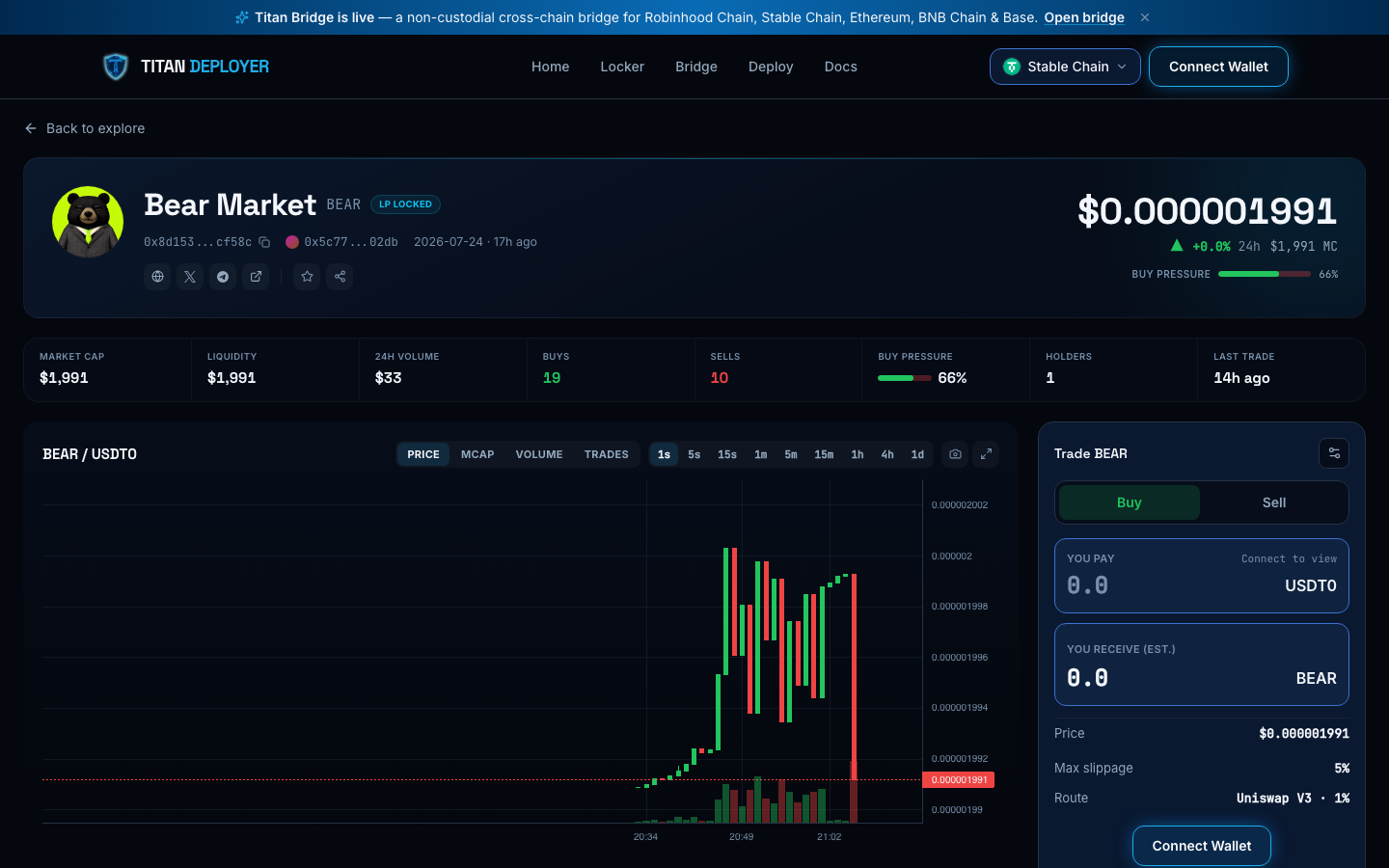1389x868 pixels.
Task: Select the 15m chart interval
Action: click(824, 454)
